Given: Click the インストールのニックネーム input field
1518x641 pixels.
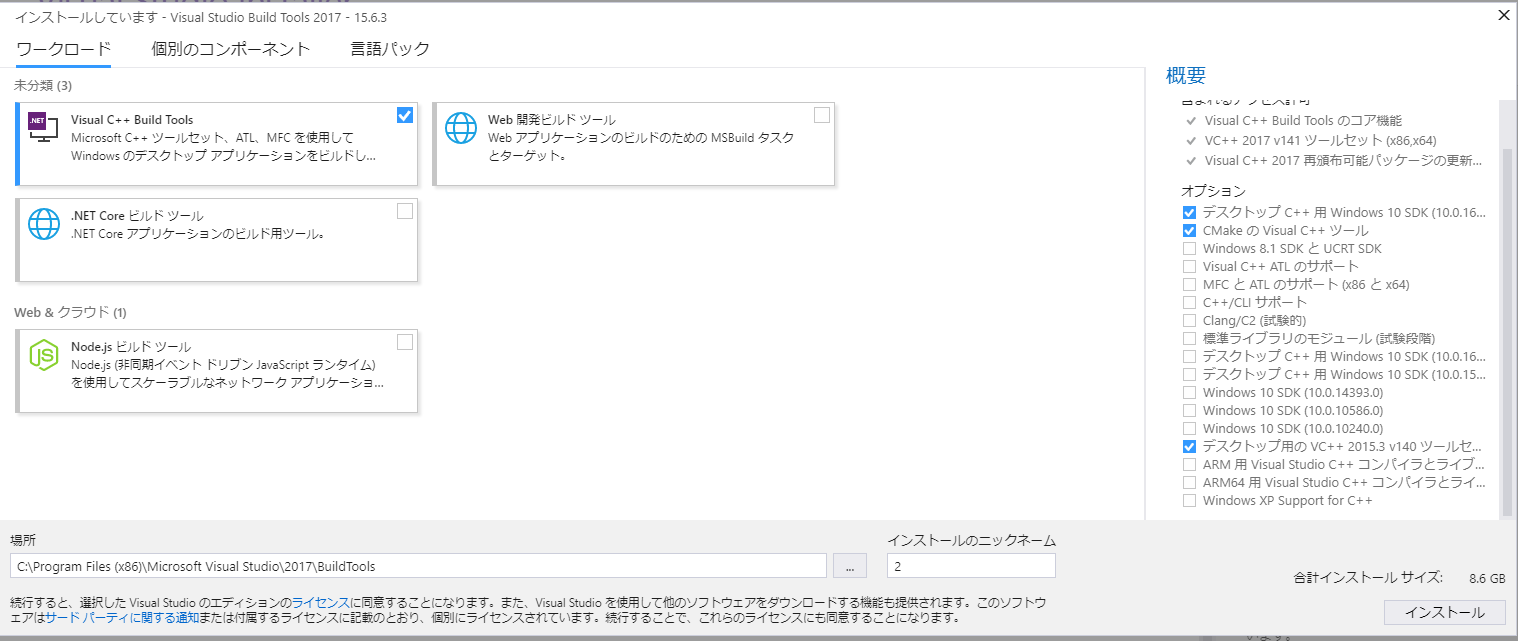Looking at the screenshot, I should point(970,565).
